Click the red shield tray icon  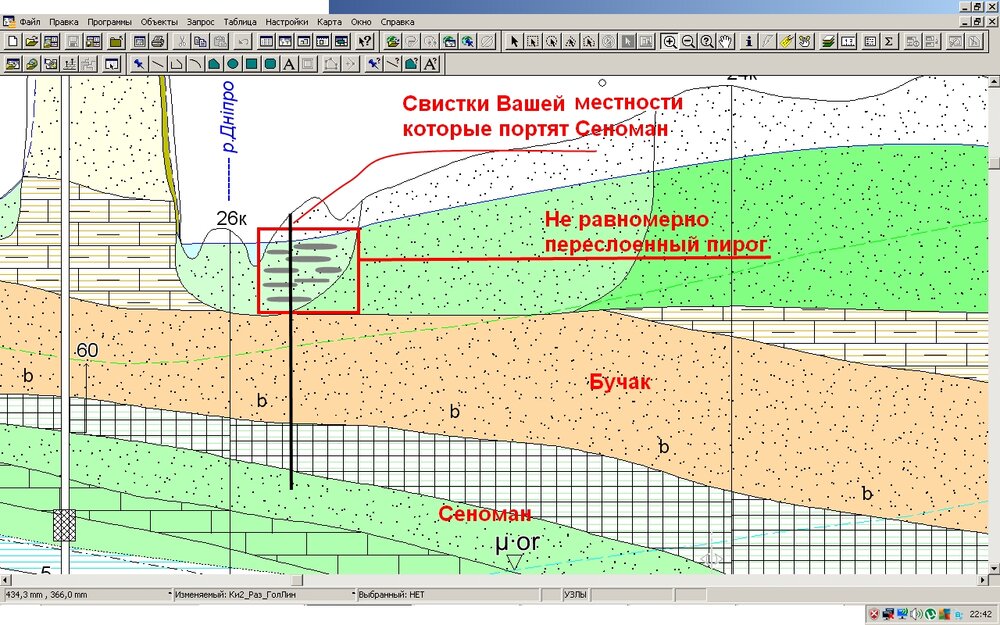click(x=874, y=614)
